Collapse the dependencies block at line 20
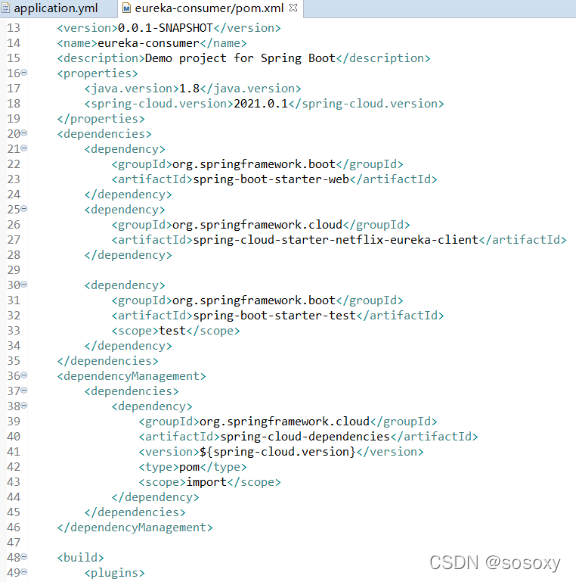This screenshot has height=582, width=576. 24,133
